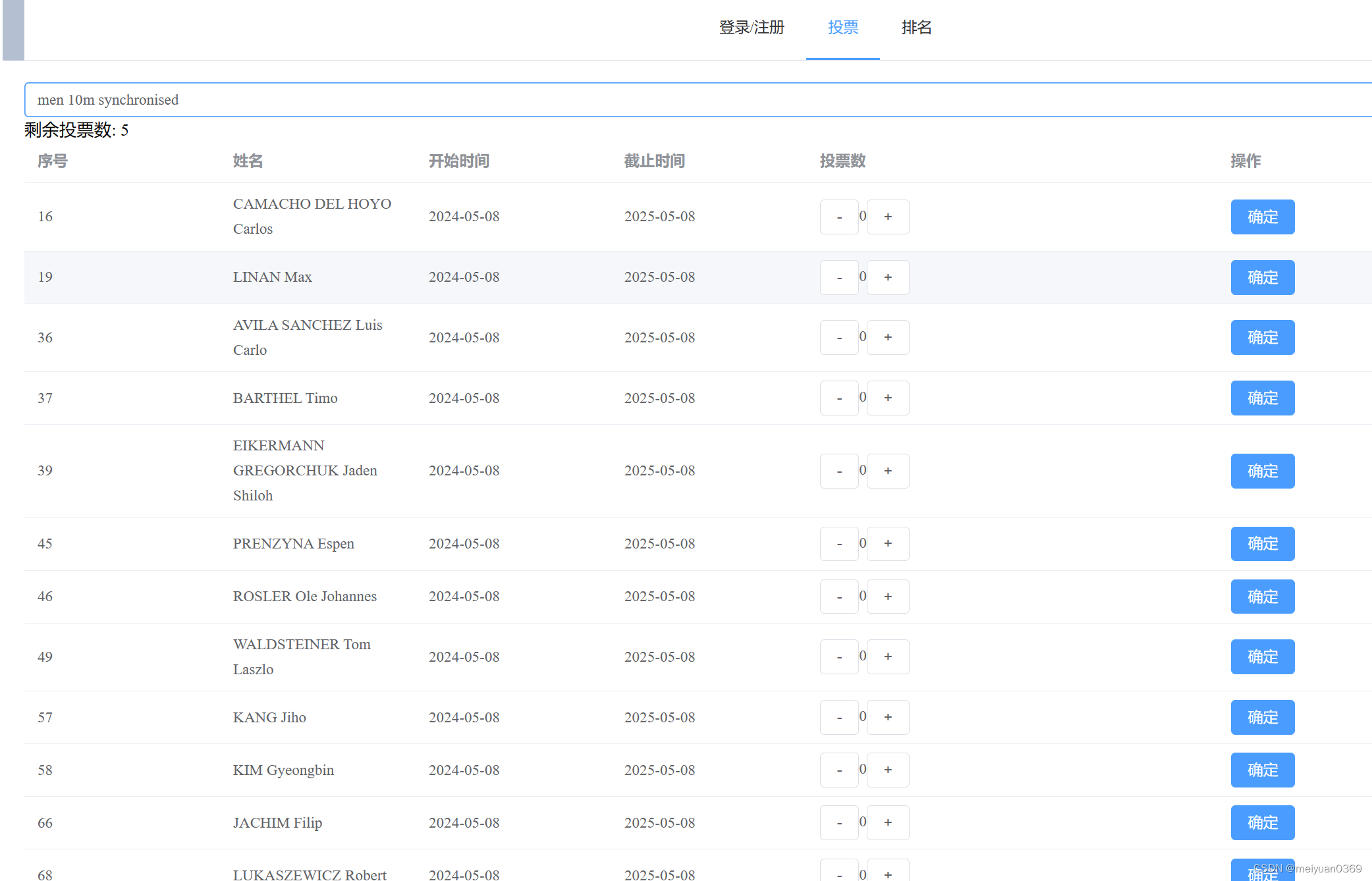Click minus button for PRENZYNA Espen
The image size is (1372, 881).
[839, 544]
